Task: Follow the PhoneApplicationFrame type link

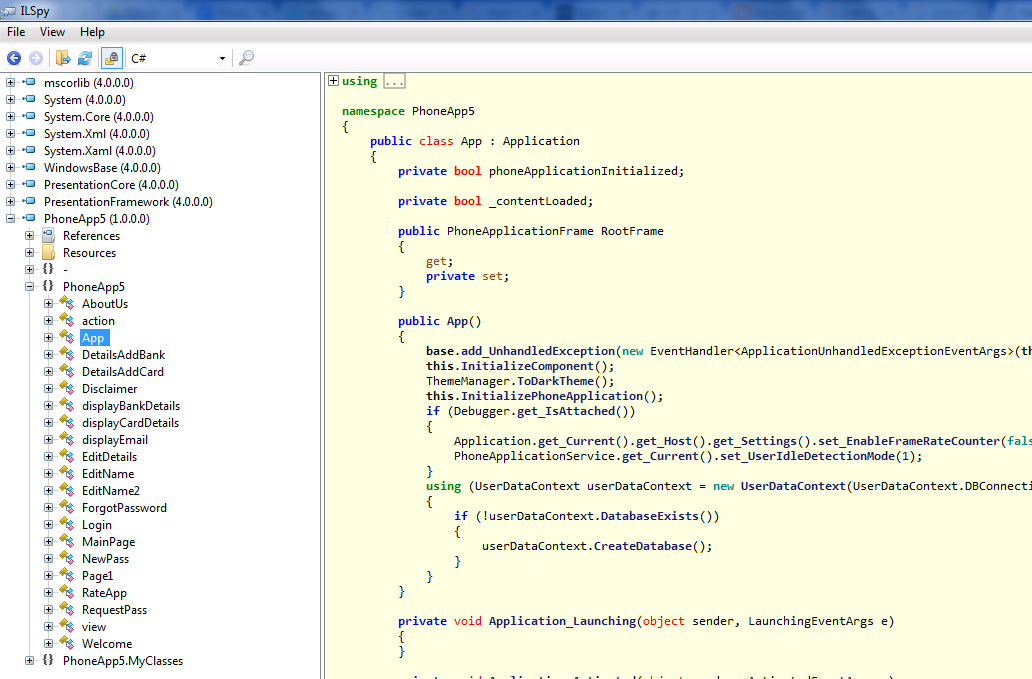Action: [520, 231]
